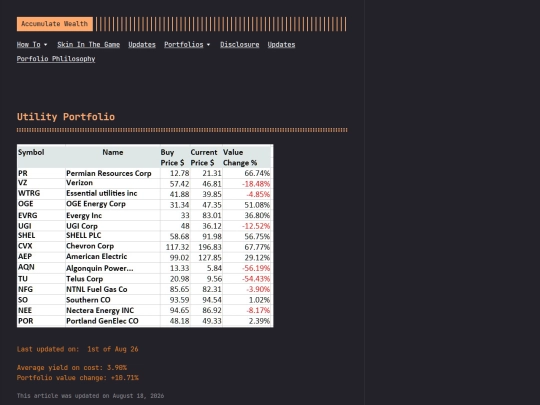Select the Chevron Corp name cell
The width and height of the screenshot is (540, 405).
90,246
